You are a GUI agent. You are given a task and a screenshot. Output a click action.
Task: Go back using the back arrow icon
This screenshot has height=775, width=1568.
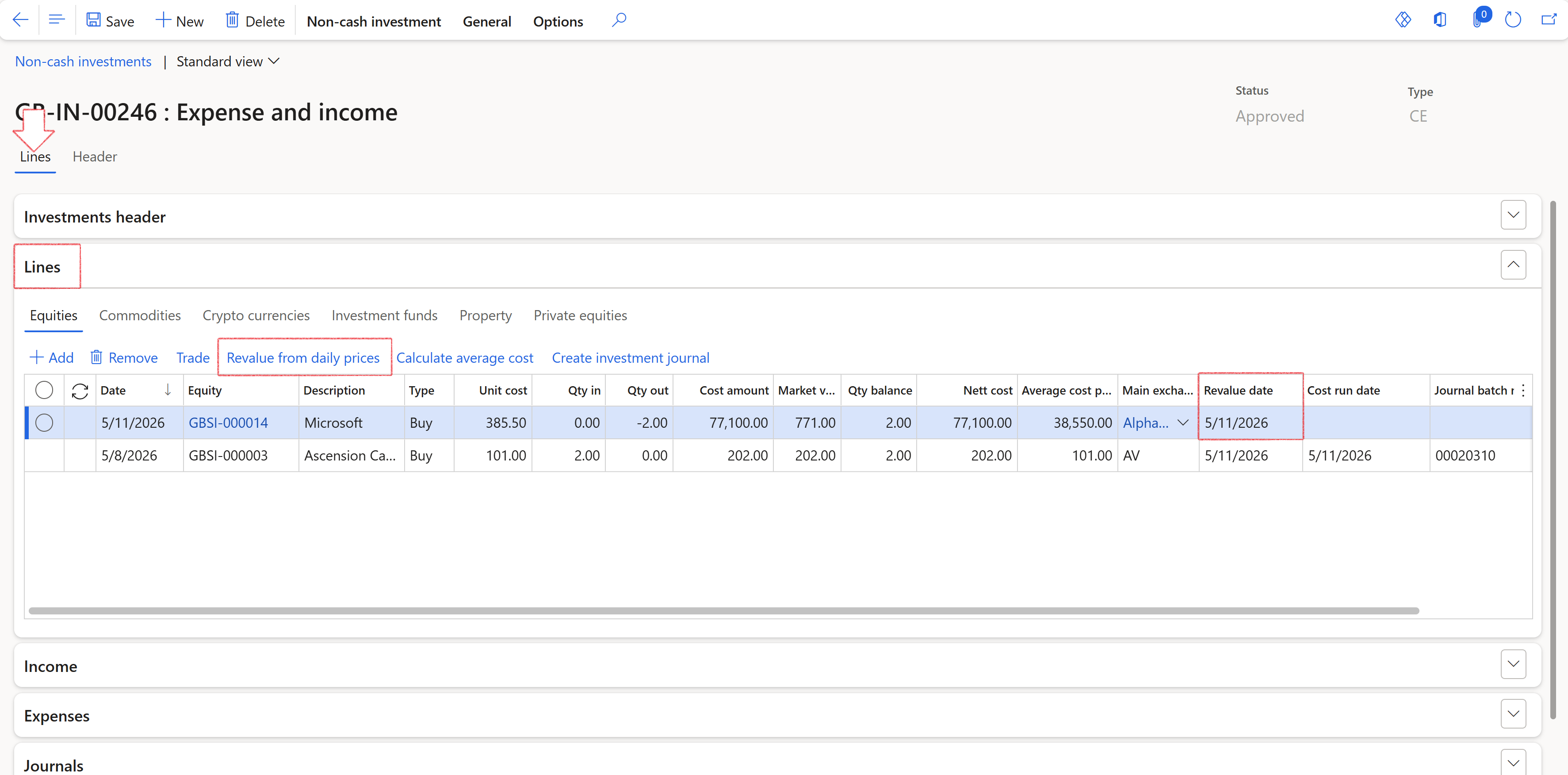[x=20, y=20]
